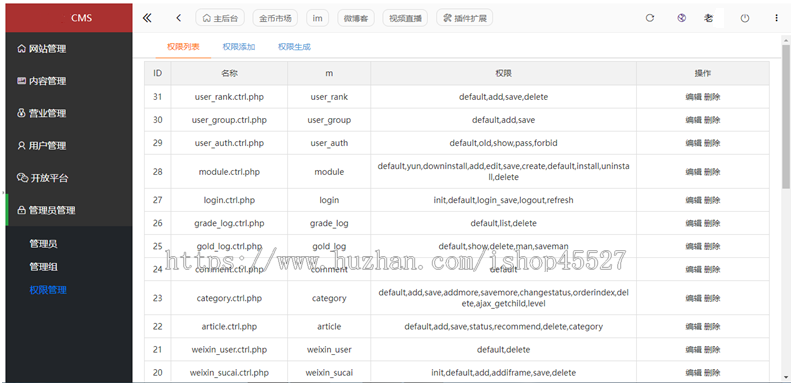Click the user_rank.ctrl.php name cell
The image size is (793, 385).
[229, 97]
